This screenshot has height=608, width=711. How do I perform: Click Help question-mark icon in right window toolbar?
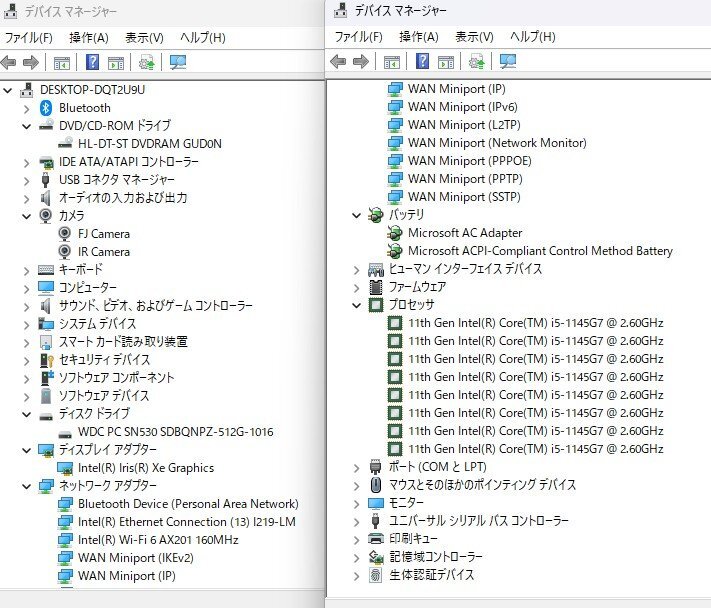pos(423,61)
